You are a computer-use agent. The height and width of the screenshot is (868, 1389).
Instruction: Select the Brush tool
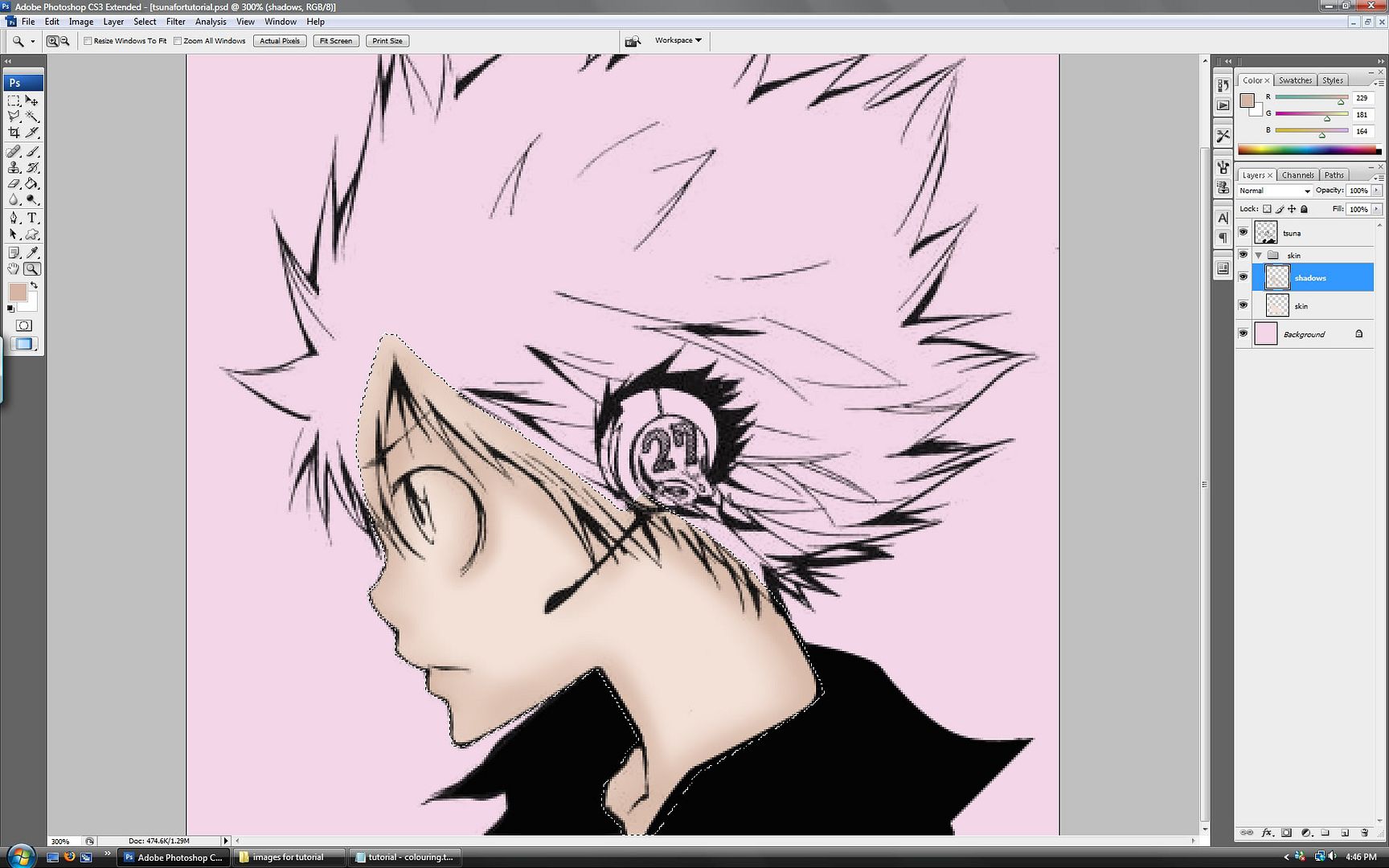click(x=32, y=152)
